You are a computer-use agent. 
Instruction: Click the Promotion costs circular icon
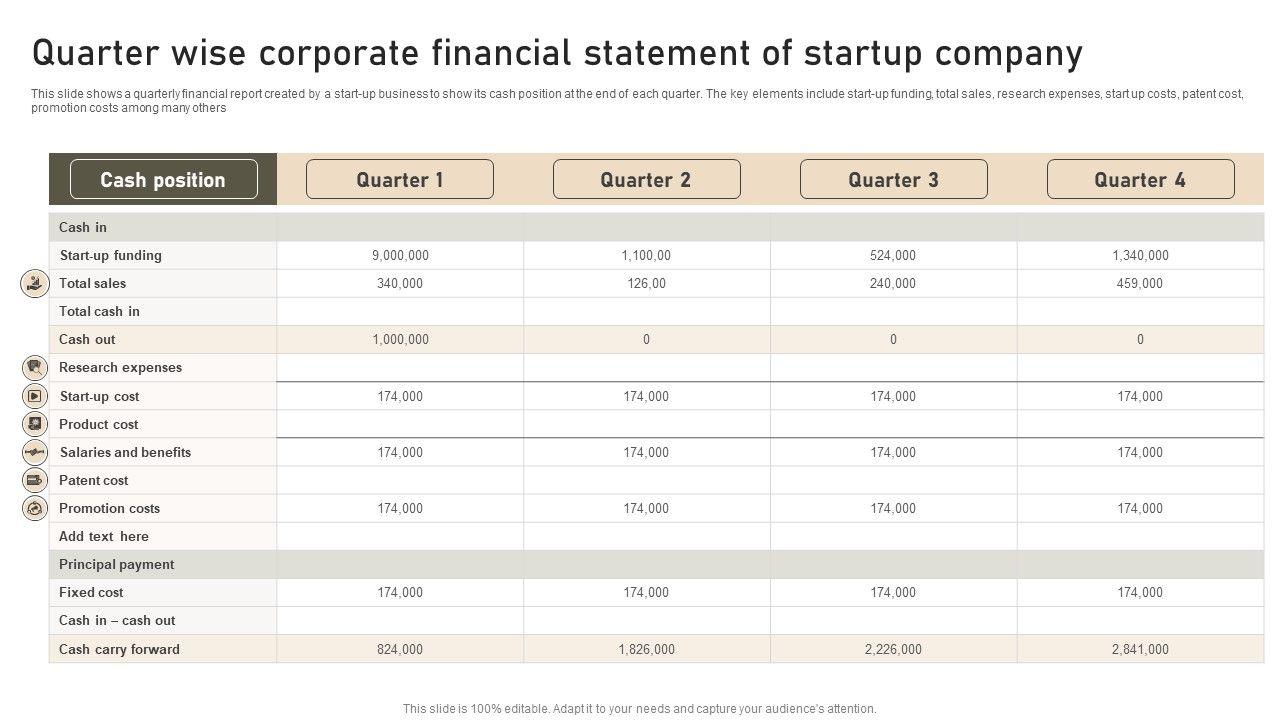(x=35, y=508)
